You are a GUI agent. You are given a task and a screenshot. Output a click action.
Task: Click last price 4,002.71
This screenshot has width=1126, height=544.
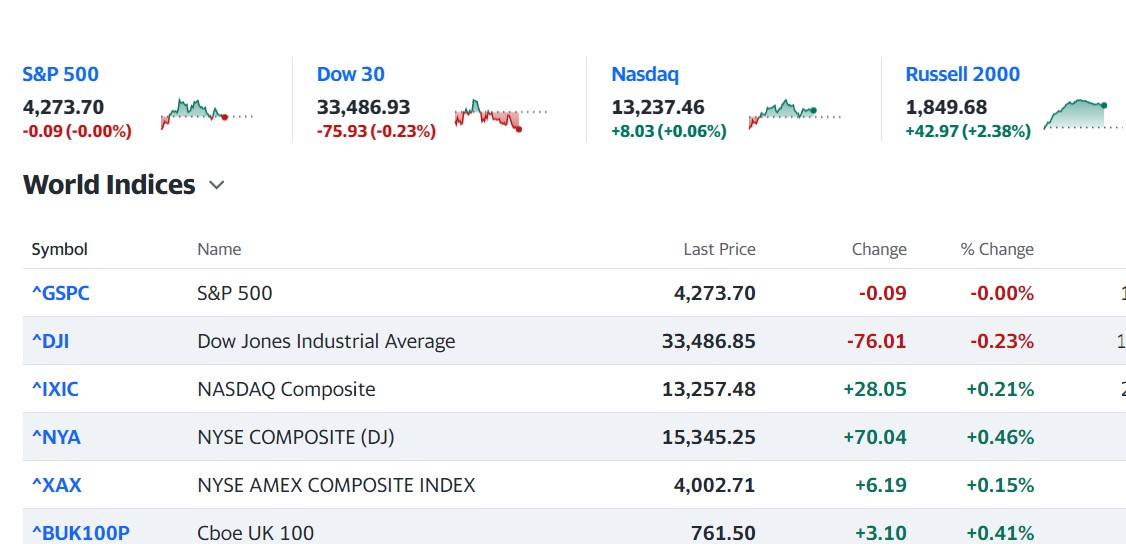715,485
